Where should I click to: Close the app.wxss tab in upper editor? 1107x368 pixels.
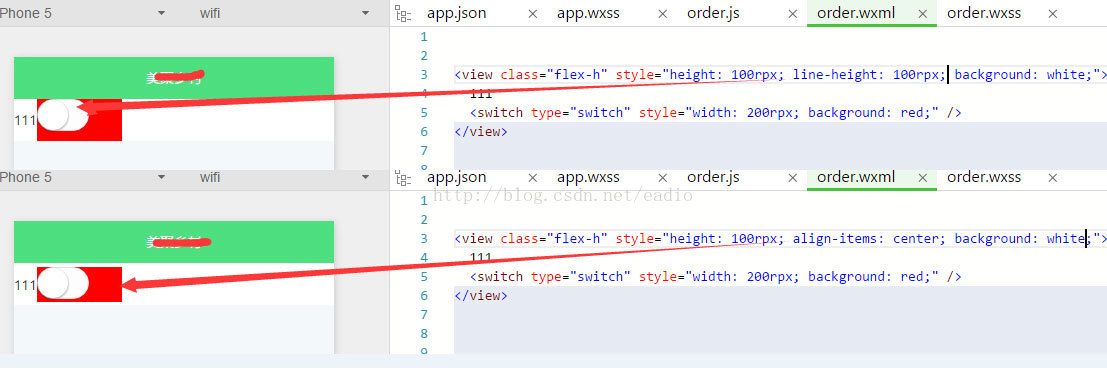coord(663,13)
